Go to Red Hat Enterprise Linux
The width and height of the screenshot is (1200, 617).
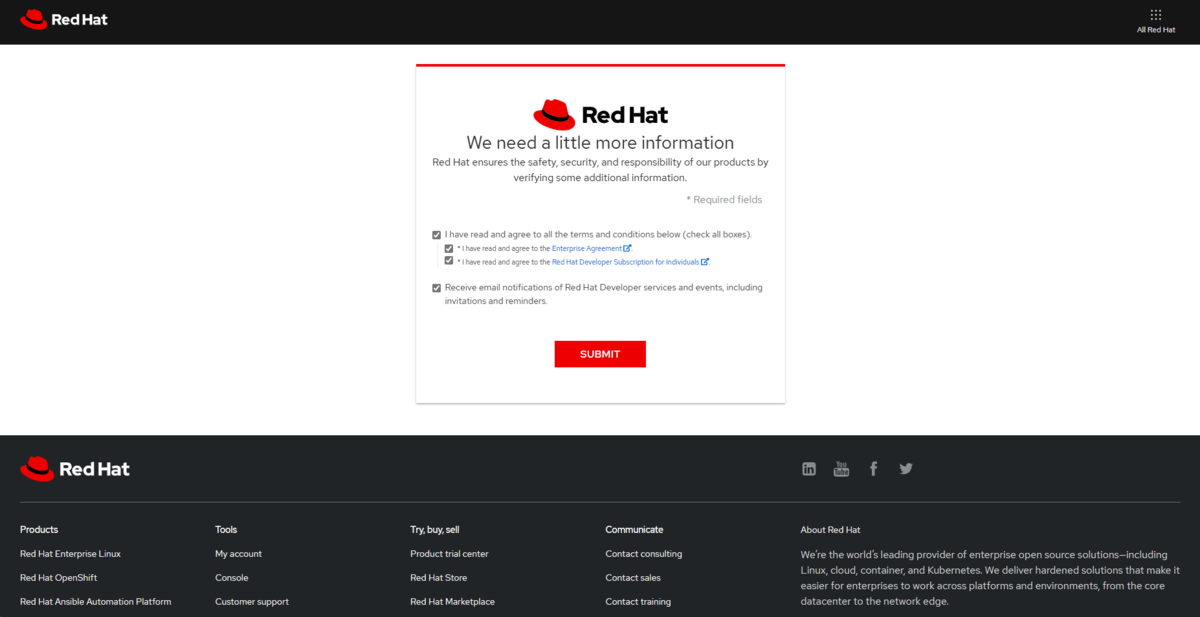click(x=70, y=554)
